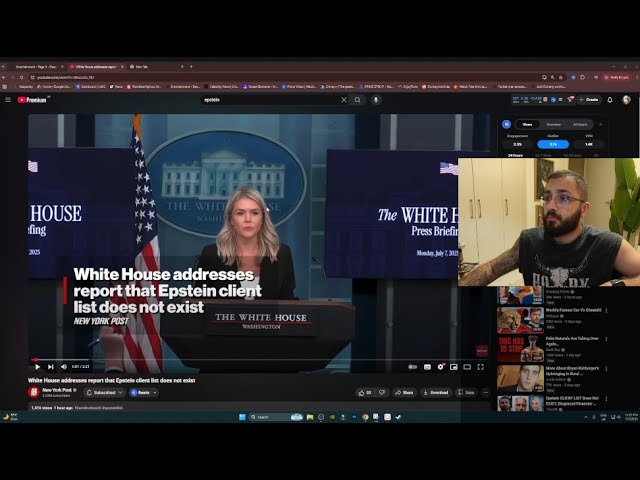Go to YouTube Premium home logo
This screenshot has height=480, width=640.
32,100
